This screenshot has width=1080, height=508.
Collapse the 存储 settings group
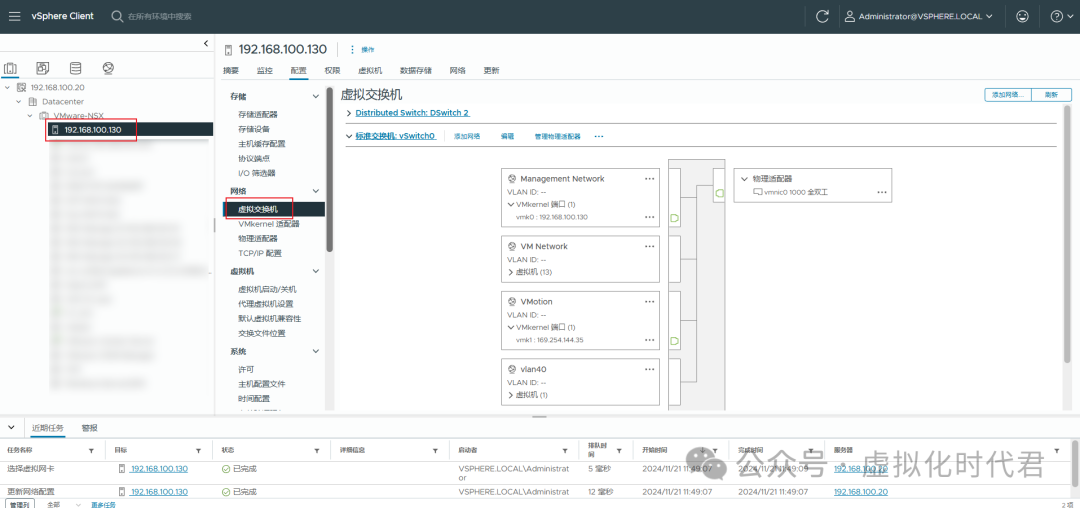316,96
